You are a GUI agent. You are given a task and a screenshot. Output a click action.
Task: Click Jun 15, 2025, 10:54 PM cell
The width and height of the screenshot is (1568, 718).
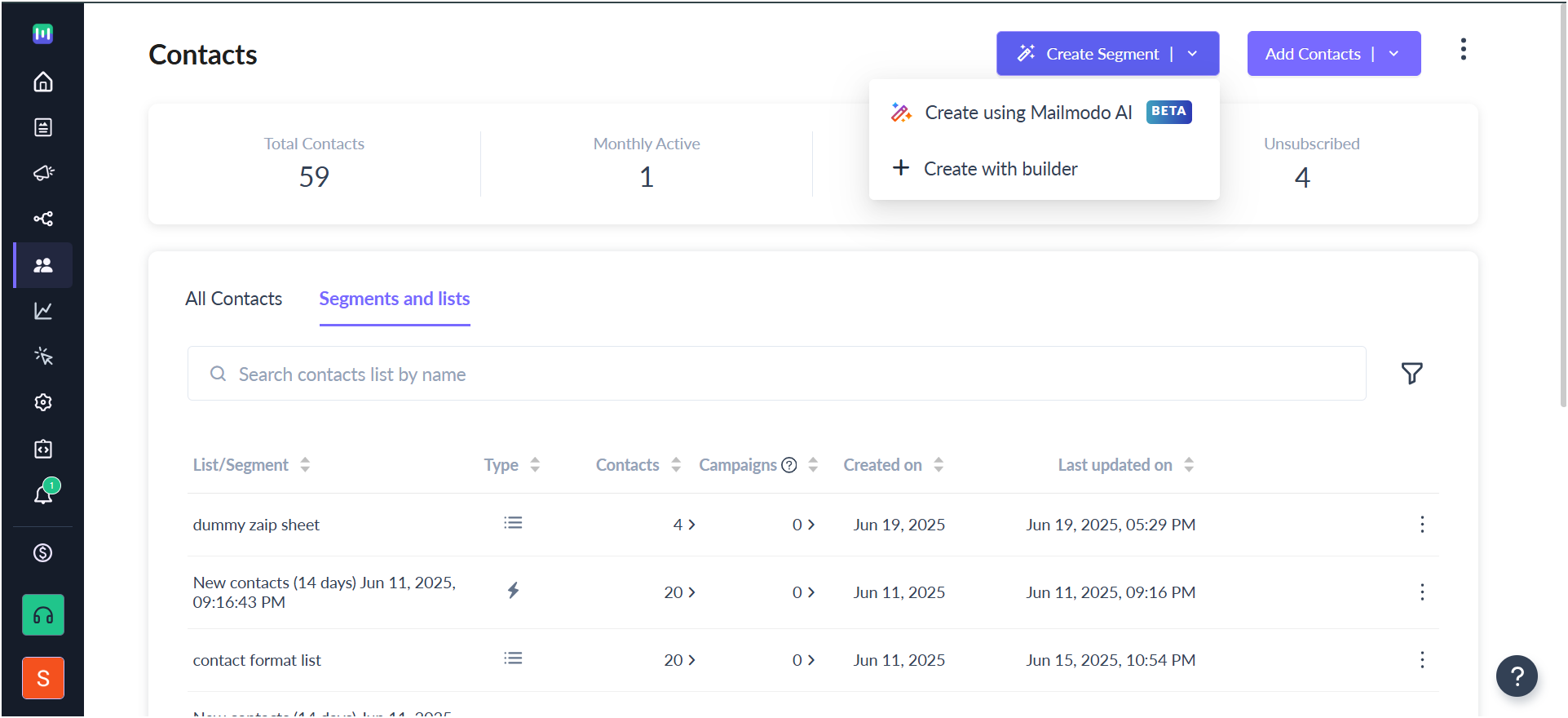(1111, 660)
